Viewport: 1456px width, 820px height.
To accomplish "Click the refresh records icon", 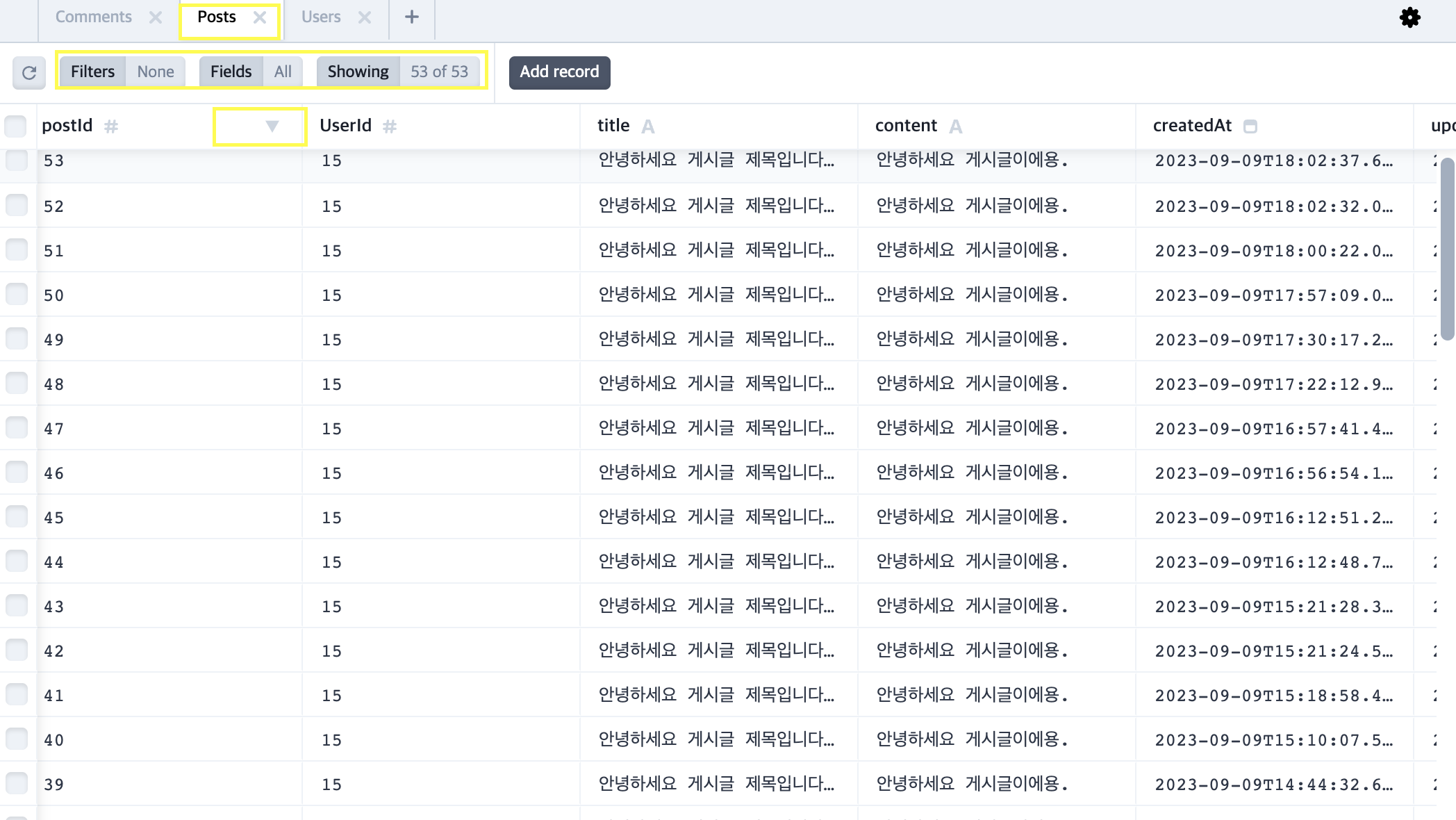I will 29,72.
